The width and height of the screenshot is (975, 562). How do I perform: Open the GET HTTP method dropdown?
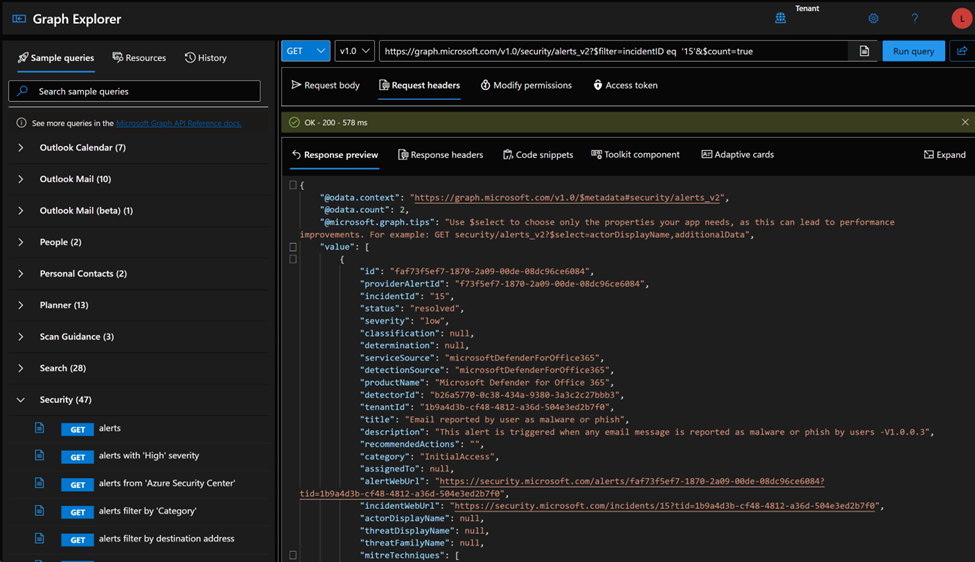pyautogui.click(x=305, y=51)
